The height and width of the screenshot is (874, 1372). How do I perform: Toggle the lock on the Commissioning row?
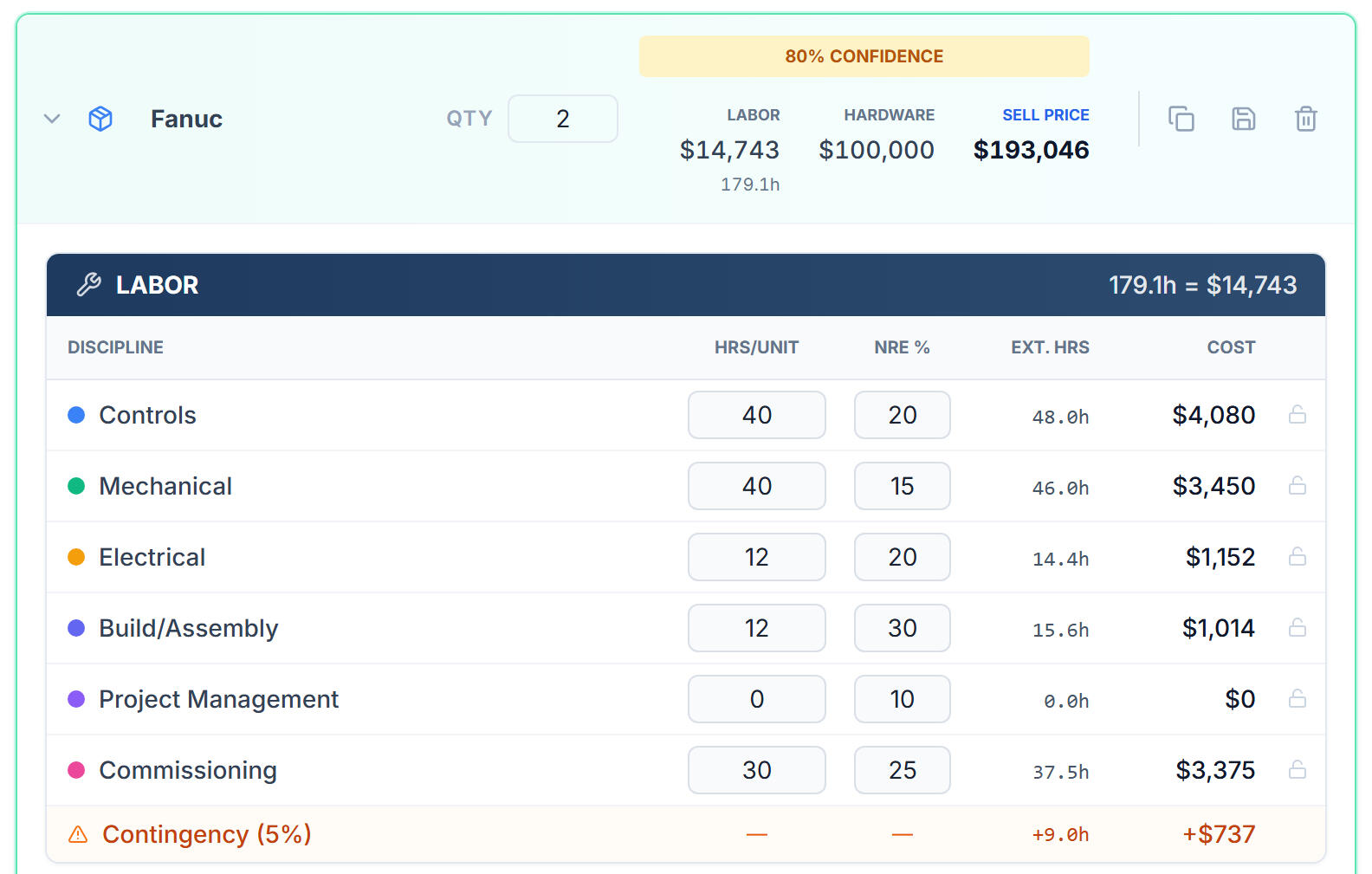1297,770
